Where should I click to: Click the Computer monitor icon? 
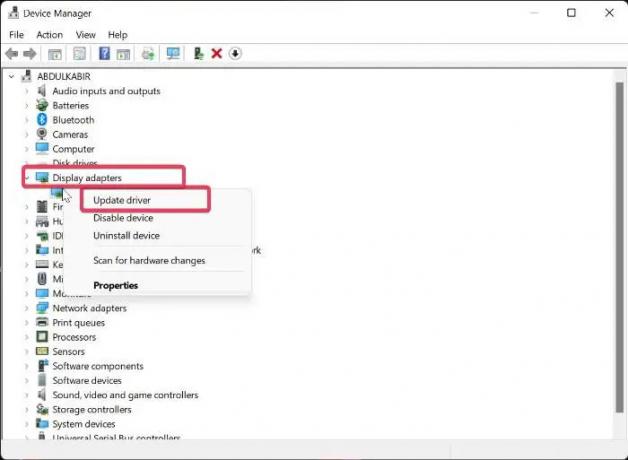pos(42,149)
